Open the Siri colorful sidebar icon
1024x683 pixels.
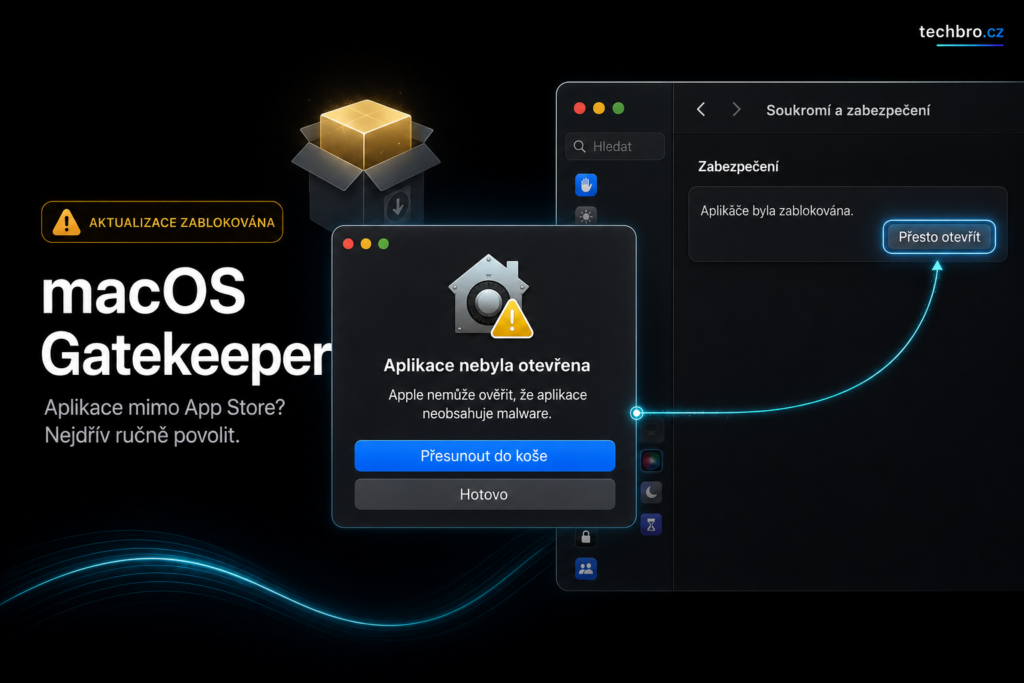651,461
